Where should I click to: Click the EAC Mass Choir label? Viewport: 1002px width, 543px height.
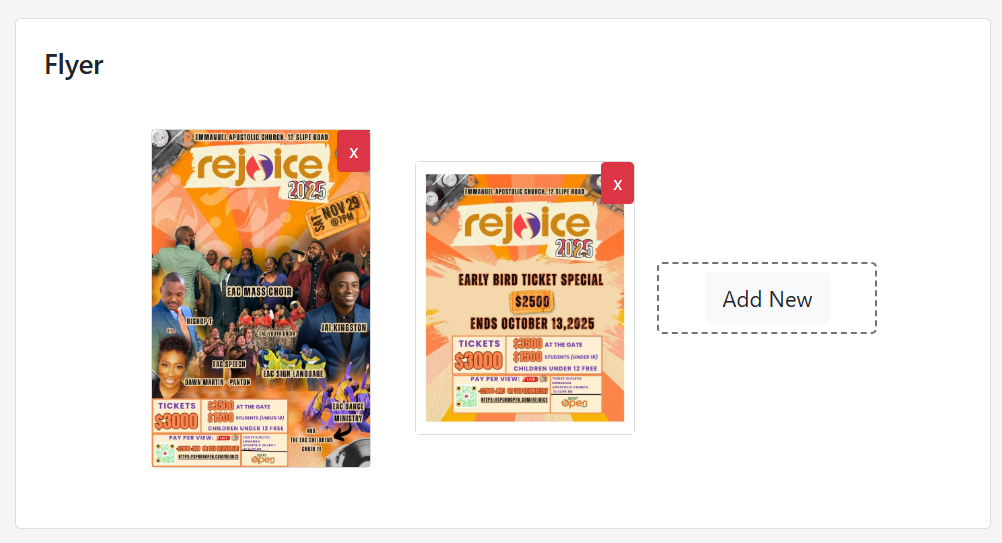pyautogui.click(x=259, y=291)
